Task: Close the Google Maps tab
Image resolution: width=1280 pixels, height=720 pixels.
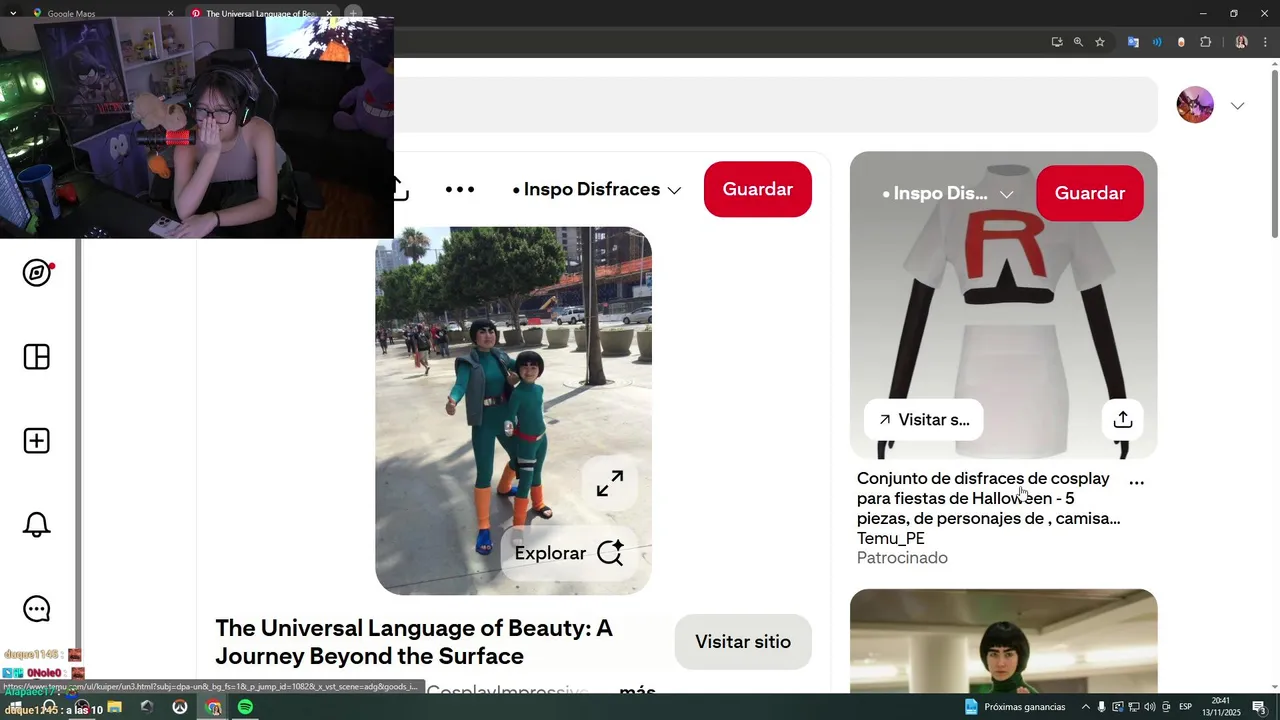Action: pyautogui.click(x=170, y=14)
